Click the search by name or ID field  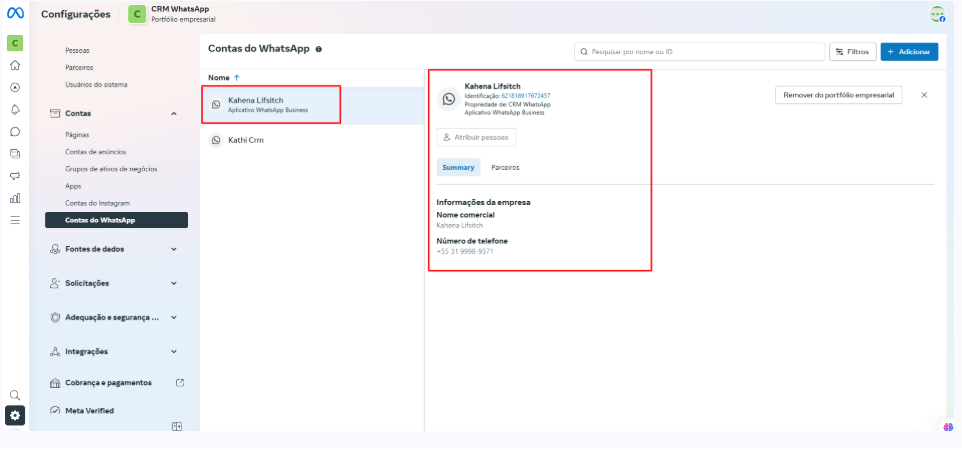click(x=699, y=52)
